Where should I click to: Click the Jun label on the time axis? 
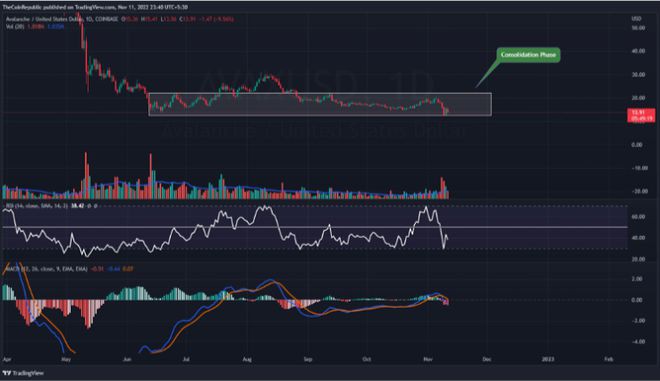[x=127, y=359]
